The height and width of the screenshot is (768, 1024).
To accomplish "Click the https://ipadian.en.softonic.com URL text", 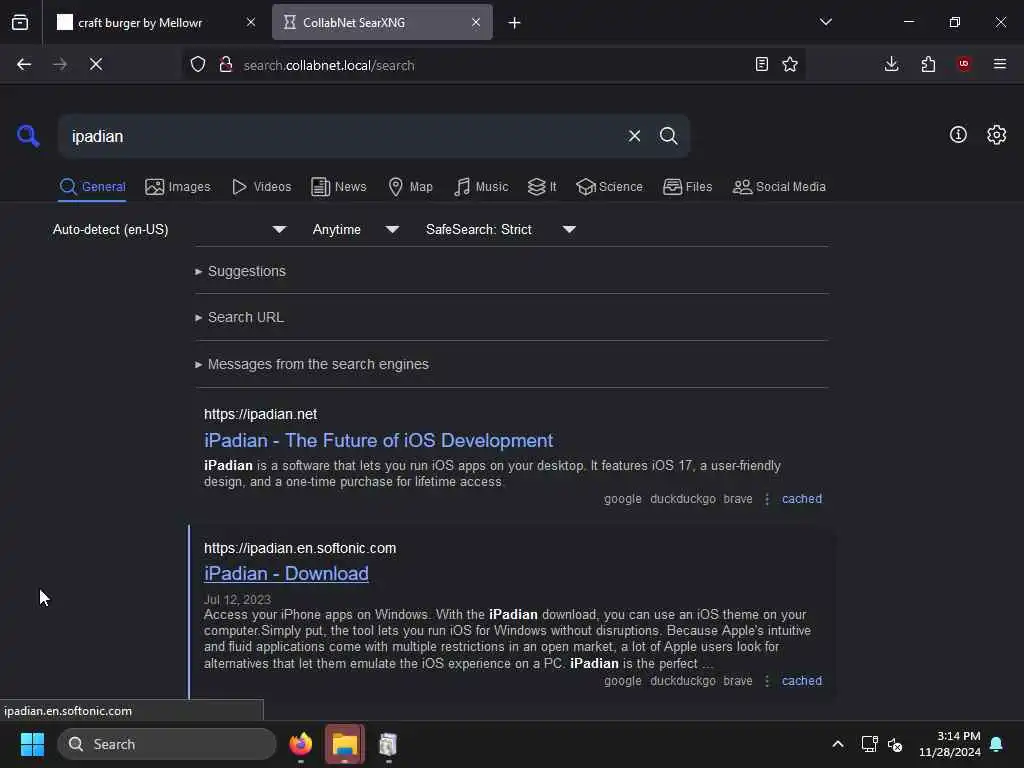I will click(300, 548).
